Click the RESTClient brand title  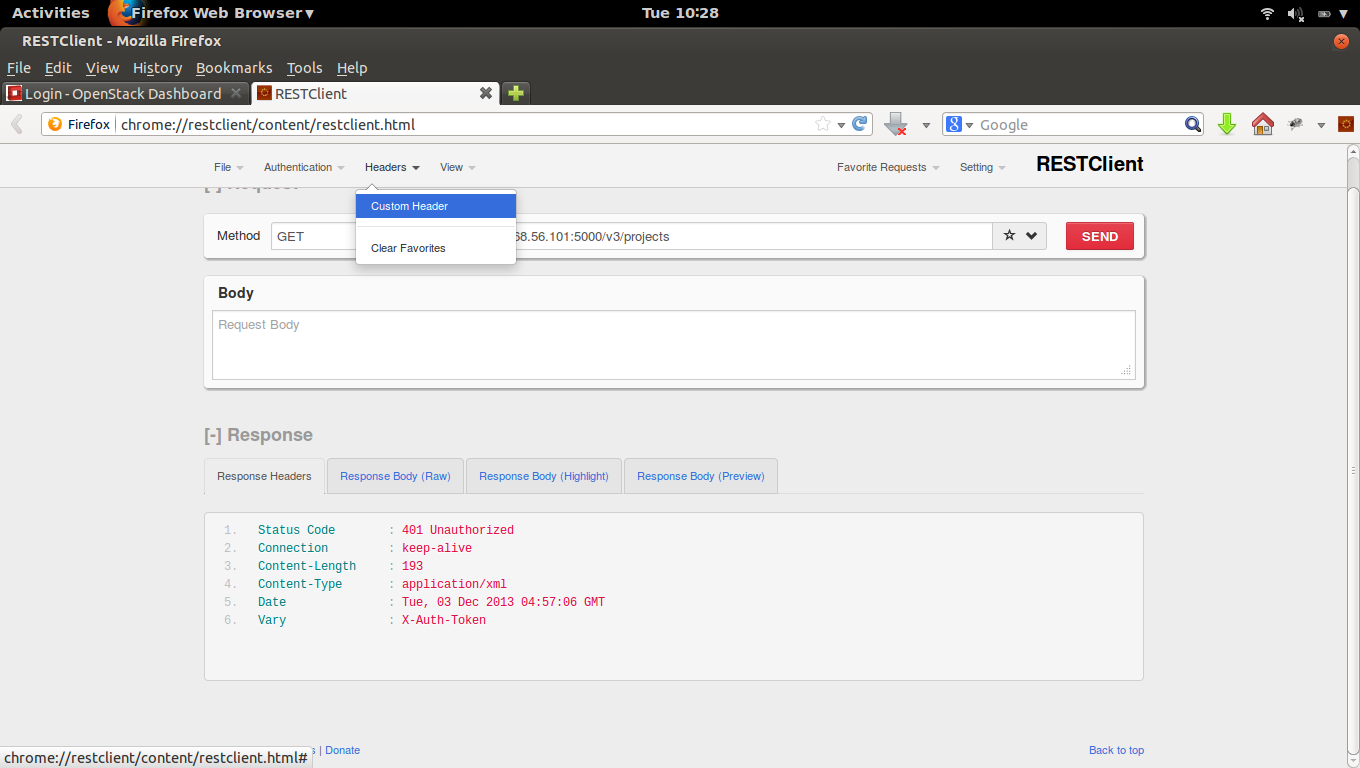click(x=1090, y=165)
